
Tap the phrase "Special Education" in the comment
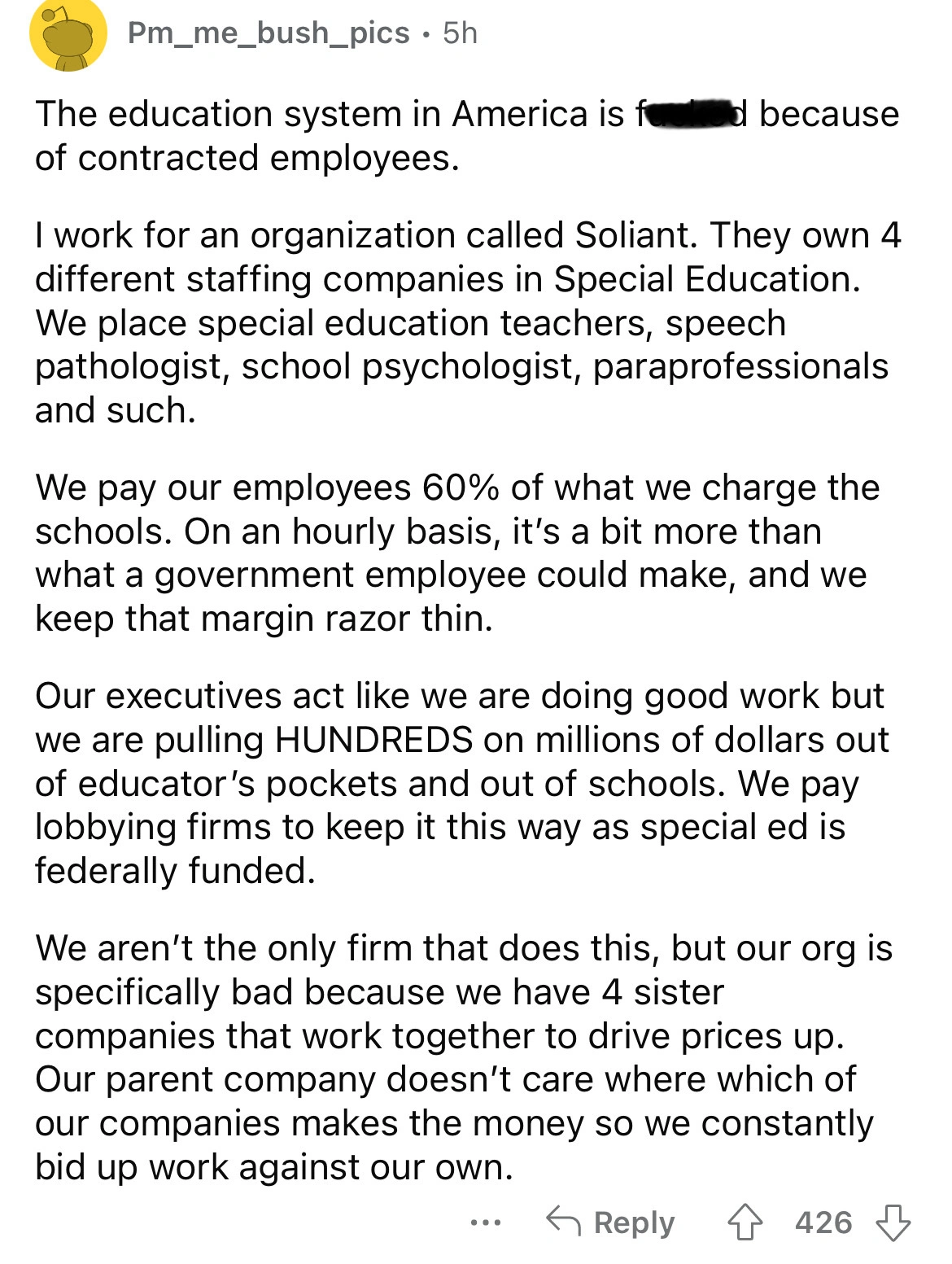pyautogui.click(x=705, y=279)
